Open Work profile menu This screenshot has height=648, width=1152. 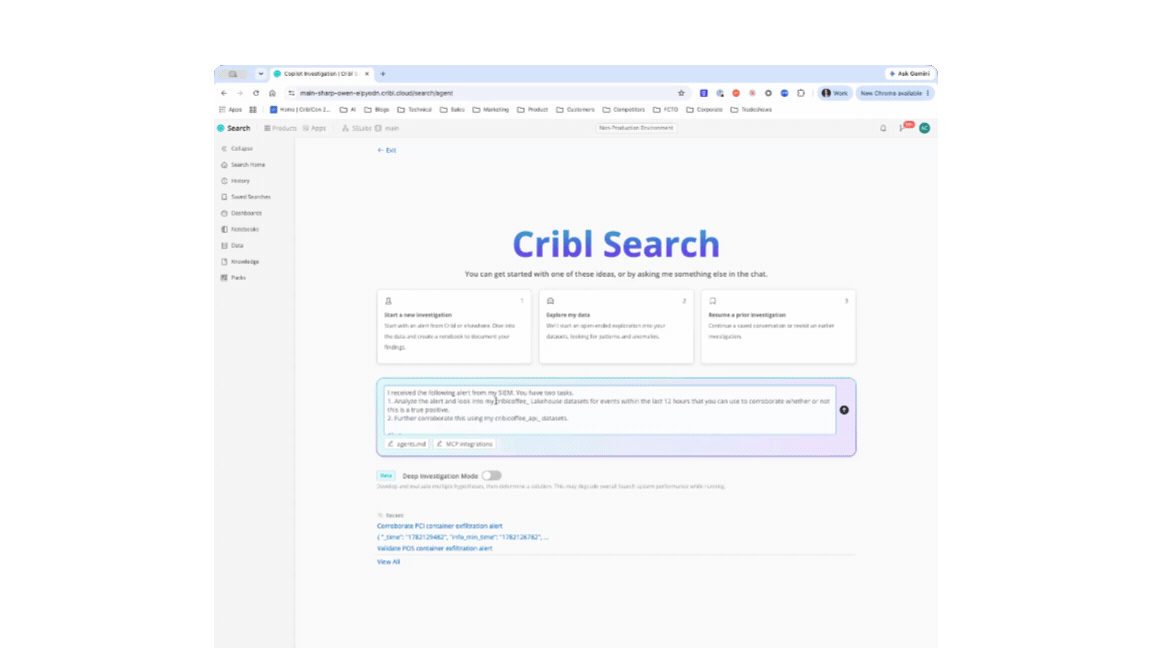pos(835,93)
